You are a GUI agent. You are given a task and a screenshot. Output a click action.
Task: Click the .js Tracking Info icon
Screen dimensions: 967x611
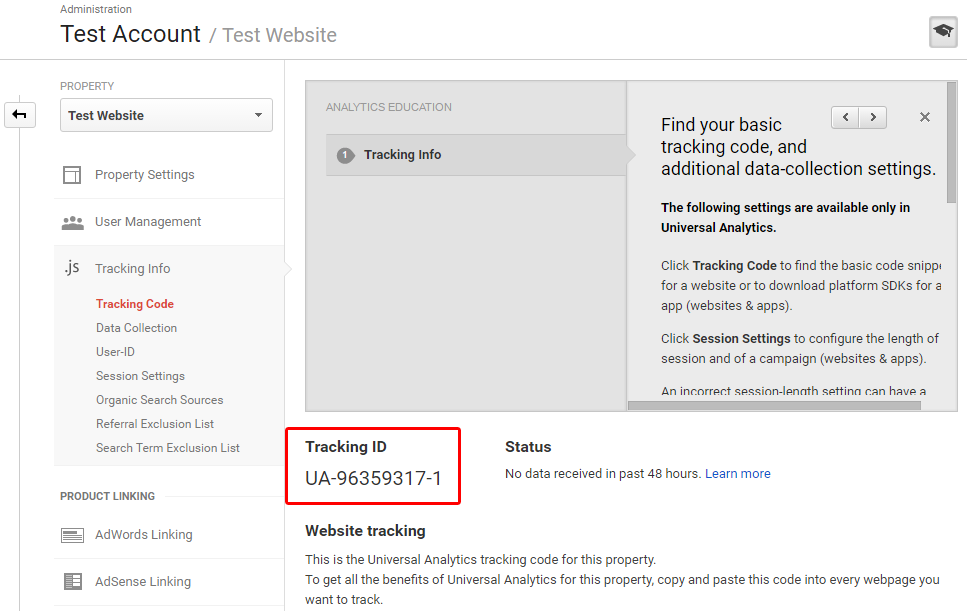point(72,268)
